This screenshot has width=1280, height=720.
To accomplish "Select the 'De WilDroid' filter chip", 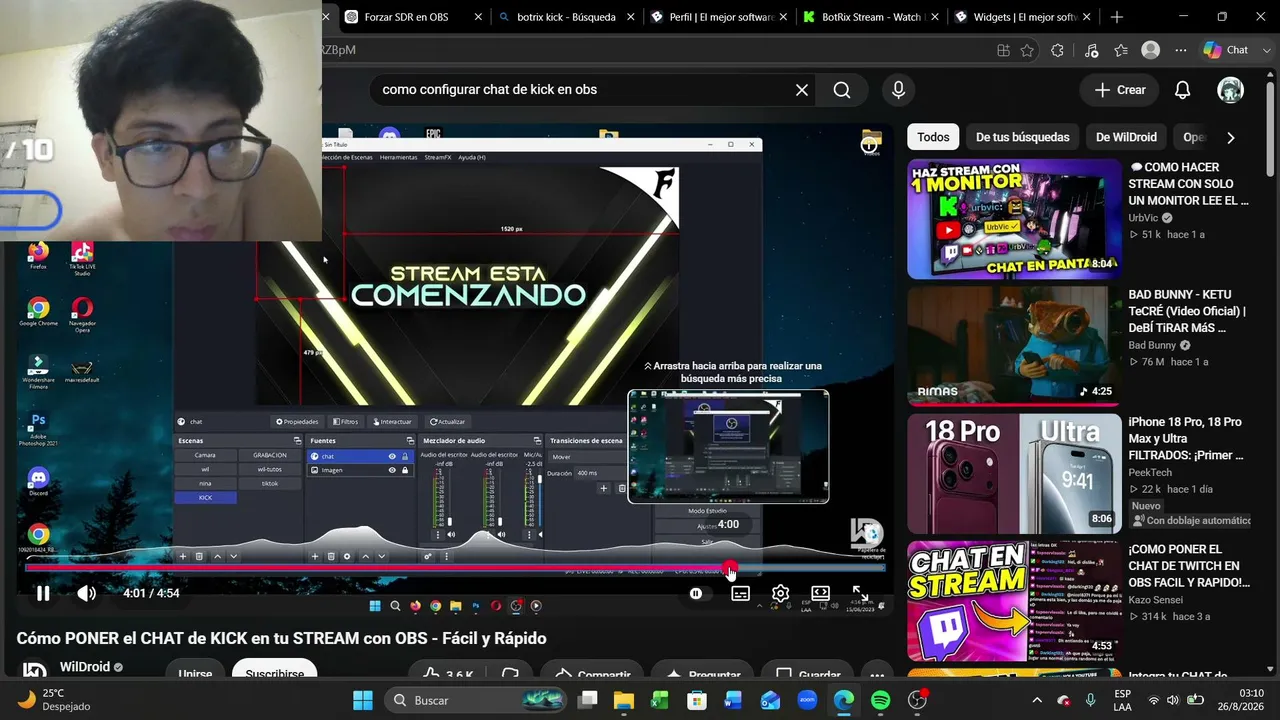I will (x=1126, y=137).
